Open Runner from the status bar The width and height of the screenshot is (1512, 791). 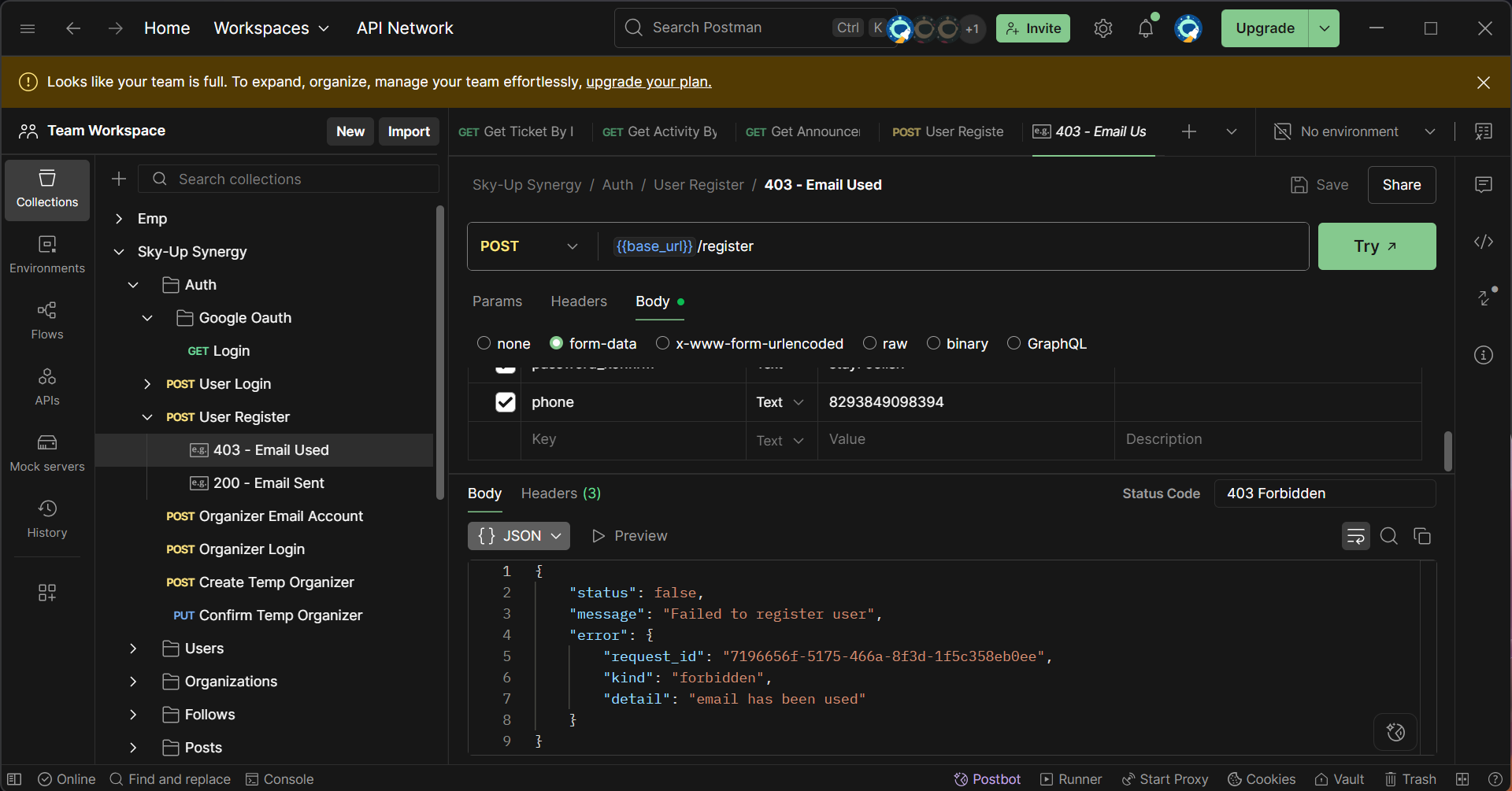click(1071, 779)
